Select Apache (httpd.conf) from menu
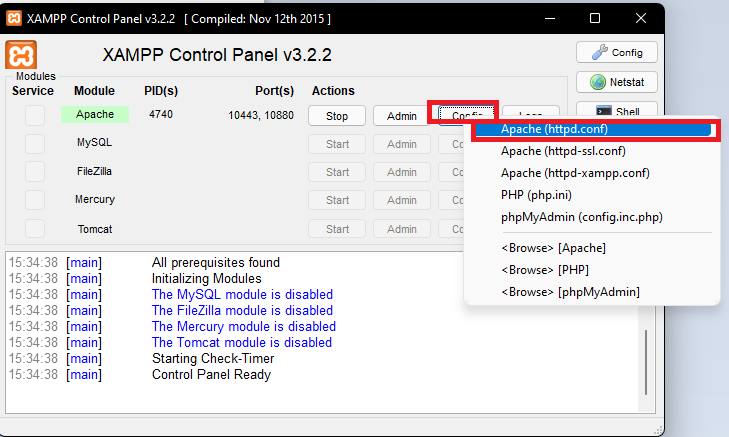 554,130
